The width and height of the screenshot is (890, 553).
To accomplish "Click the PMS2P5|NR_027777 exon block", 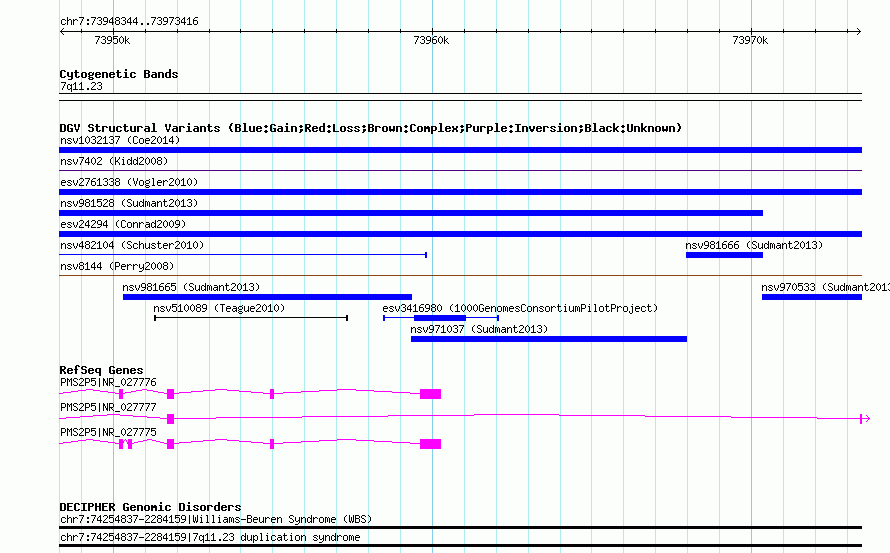I will click(170, 419).
